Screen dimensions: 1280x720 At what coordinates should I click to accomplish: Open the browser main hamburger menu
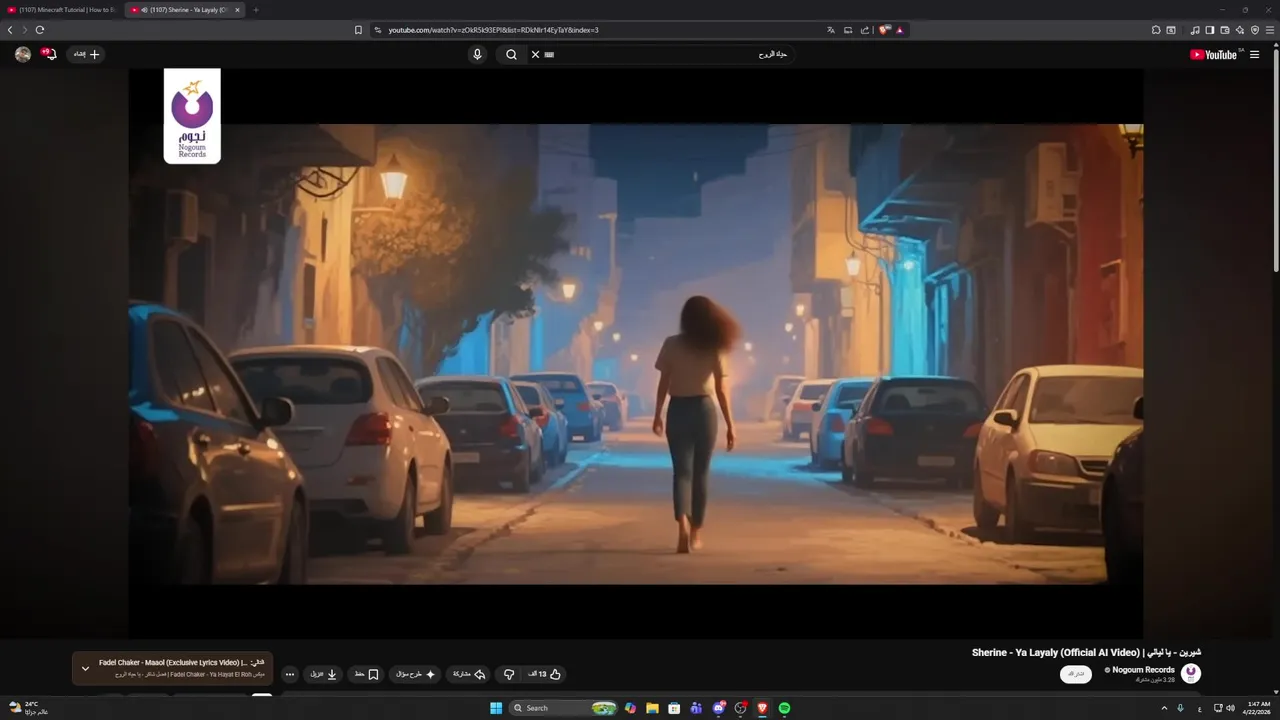point(1270,30)
